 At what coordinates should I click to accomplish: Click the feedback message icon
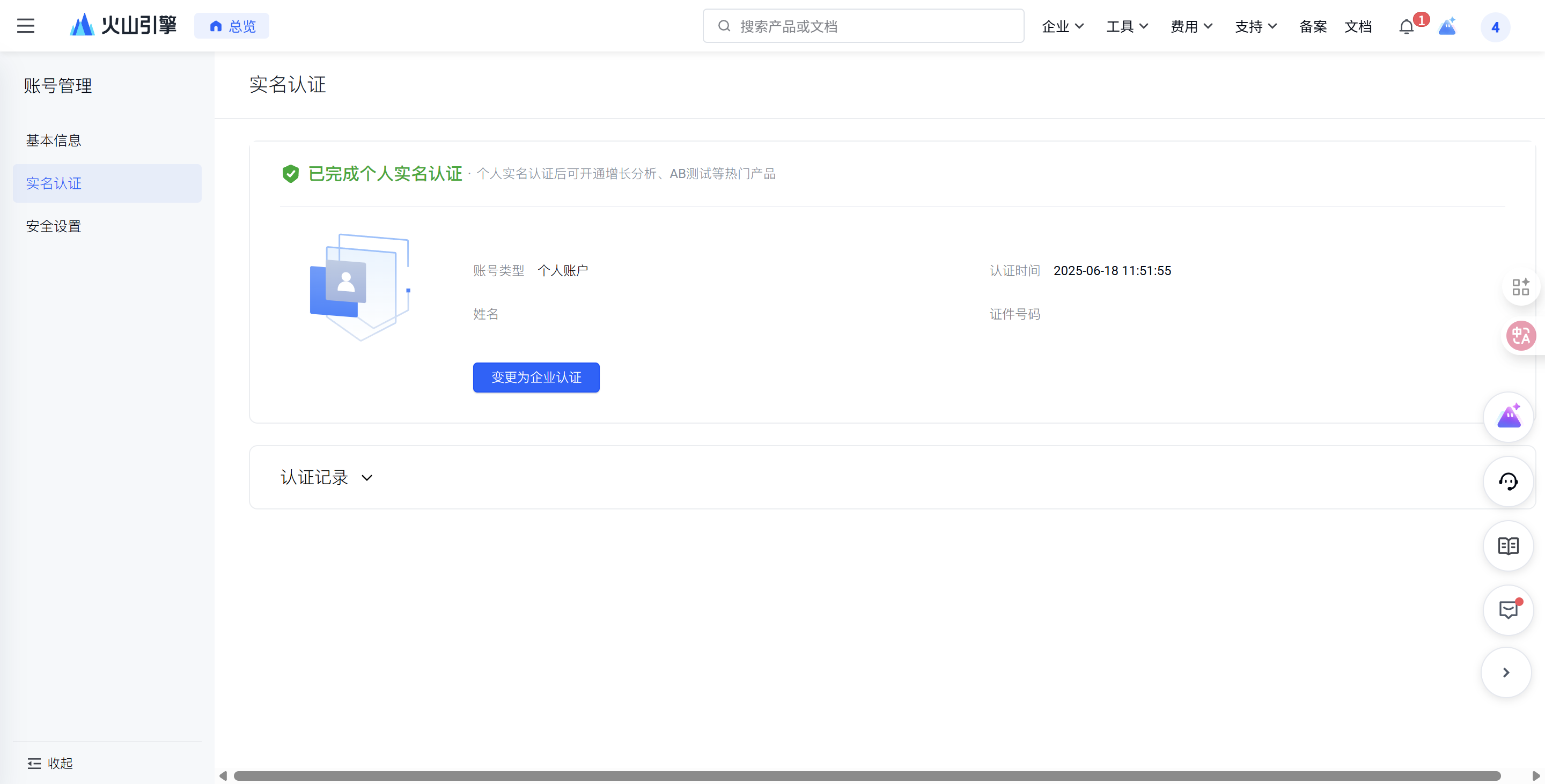pos(1508,610)
